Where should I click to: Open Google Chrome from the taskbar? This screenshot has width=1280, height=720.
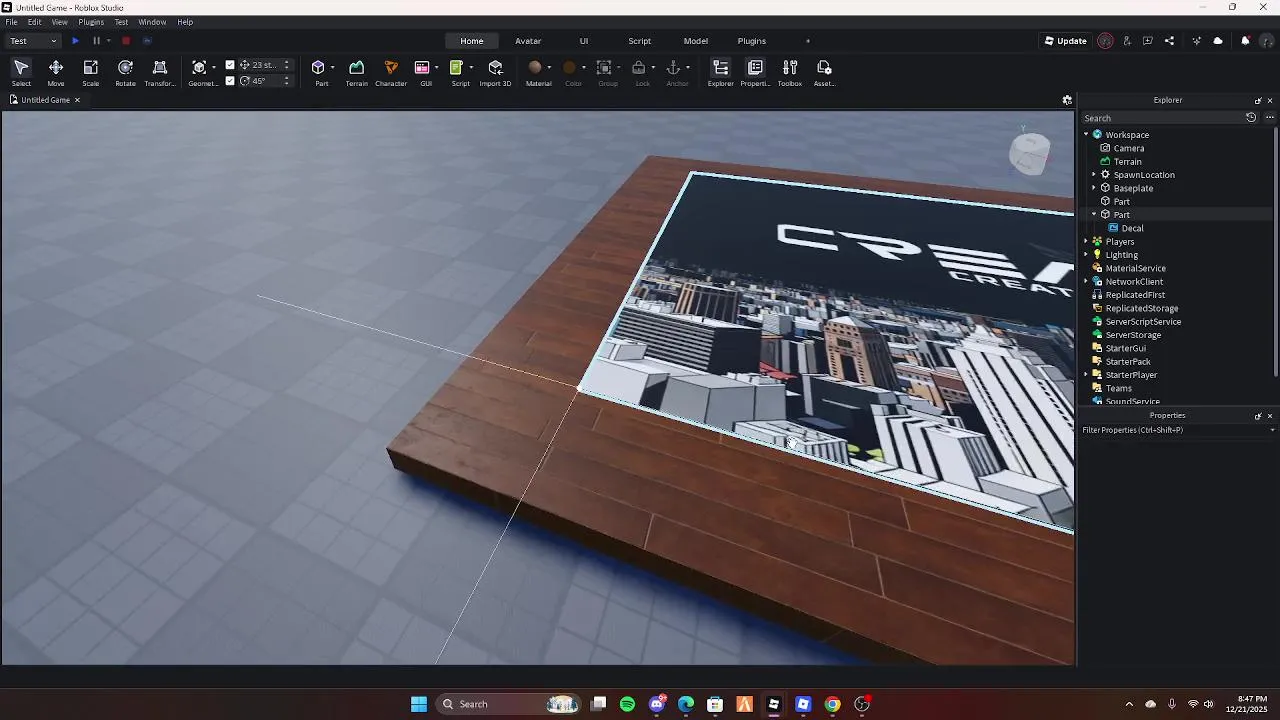point(832,704)
